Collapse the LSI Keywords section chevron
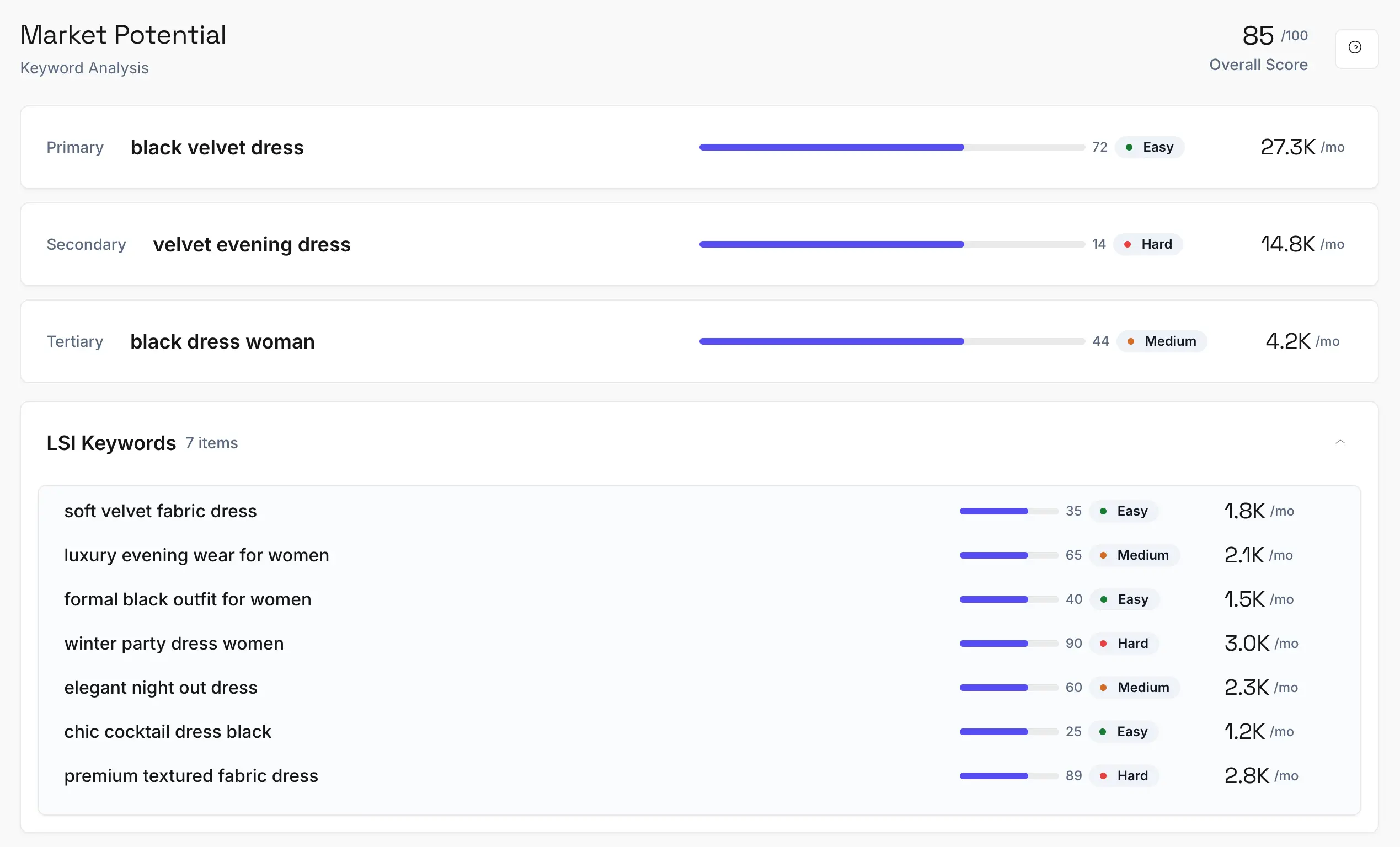Screen dimensions: 1400x847 coord(1340,442)
